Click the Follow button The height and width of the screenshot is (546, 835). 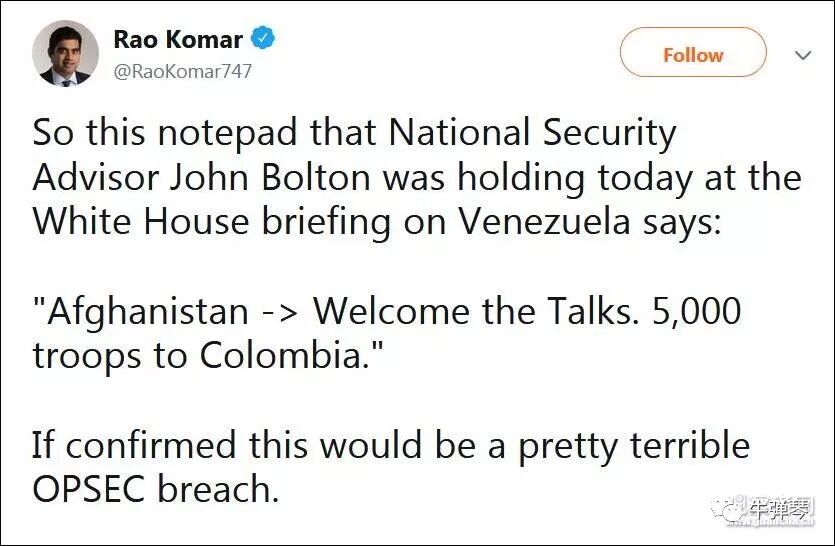(693, 52)
